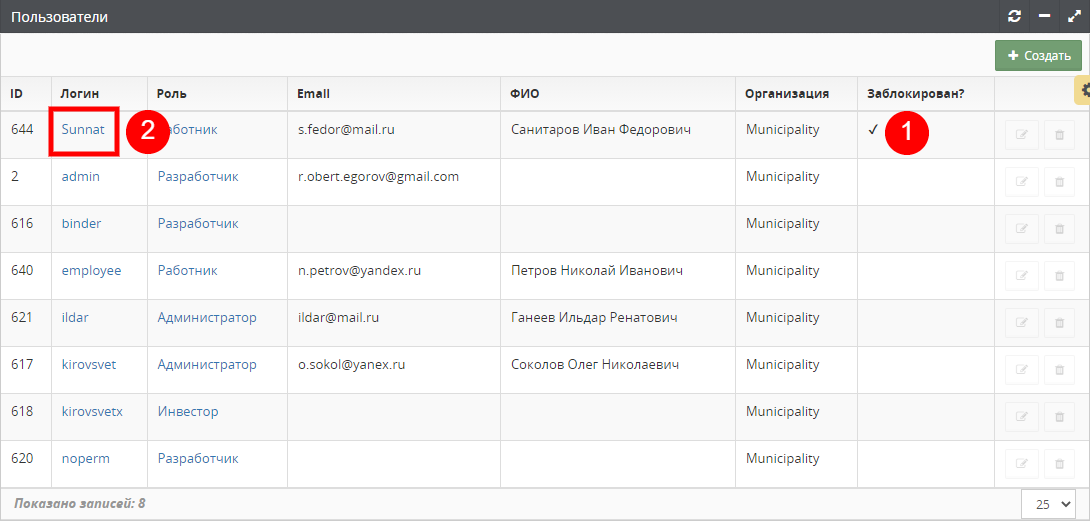Click edit icon for user Sunnat
The image size is (1090, 521).
point(1022,135)
